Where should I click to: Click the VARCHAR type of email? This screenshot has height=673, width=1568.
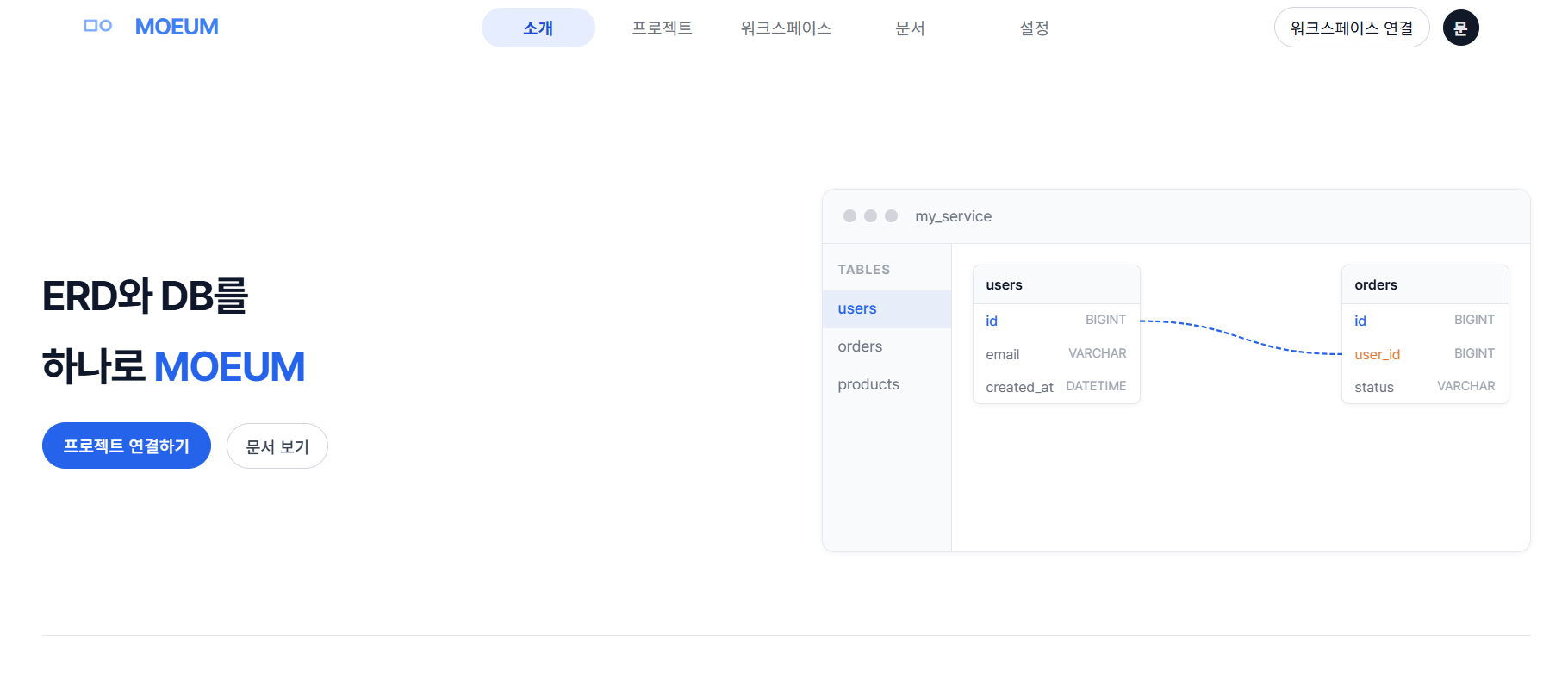point(1098,353)
